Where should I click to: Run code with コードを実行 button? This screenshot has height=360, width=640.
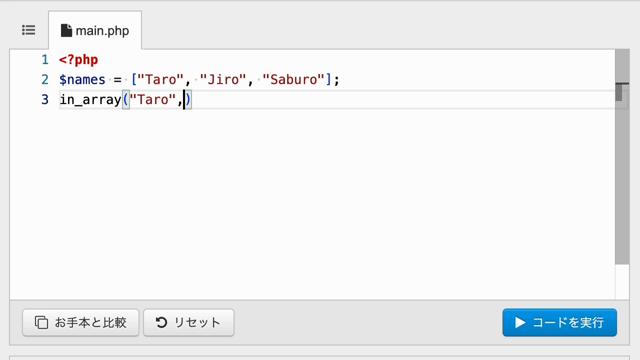tap(560, 322)
